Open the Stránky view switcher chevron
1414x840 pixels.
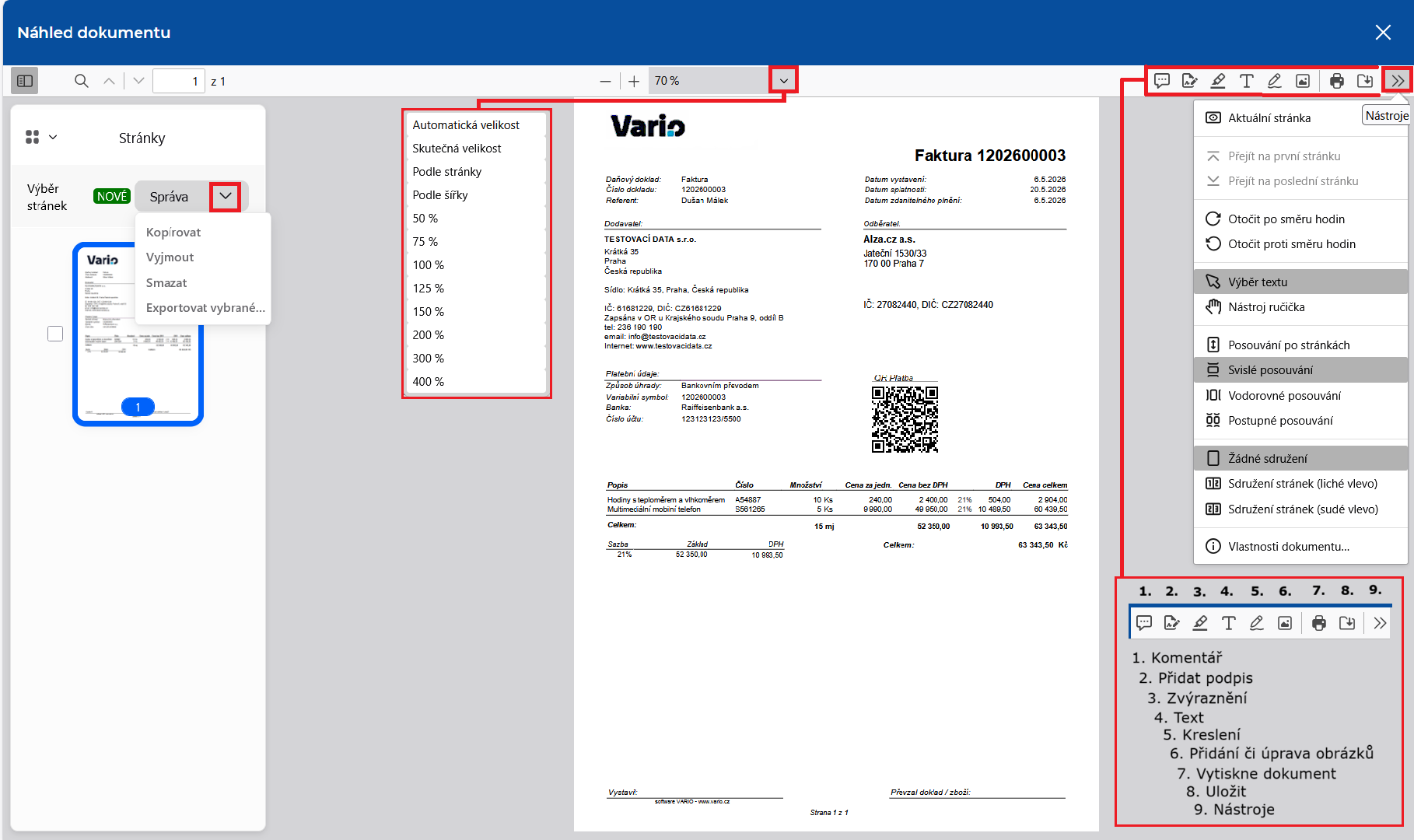pos(53,138)
